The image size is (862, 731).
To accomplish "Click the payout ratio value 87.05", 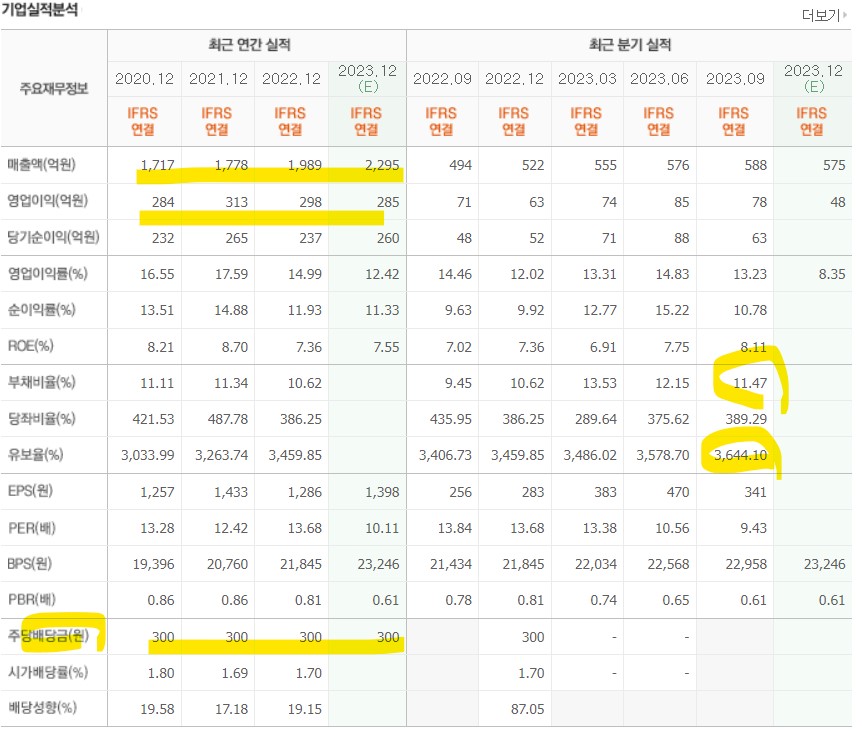I will pos(527,710).
